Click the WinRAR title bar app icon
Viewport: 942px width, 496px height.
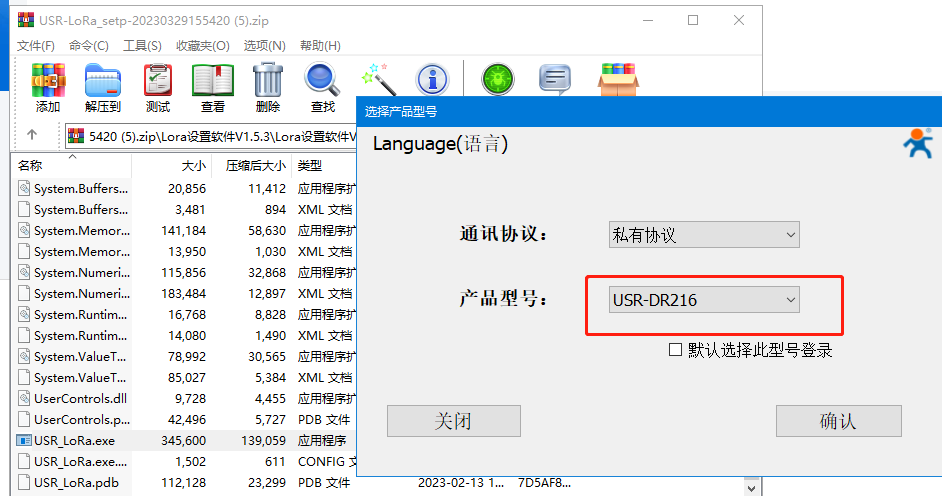tap(26, 20)
